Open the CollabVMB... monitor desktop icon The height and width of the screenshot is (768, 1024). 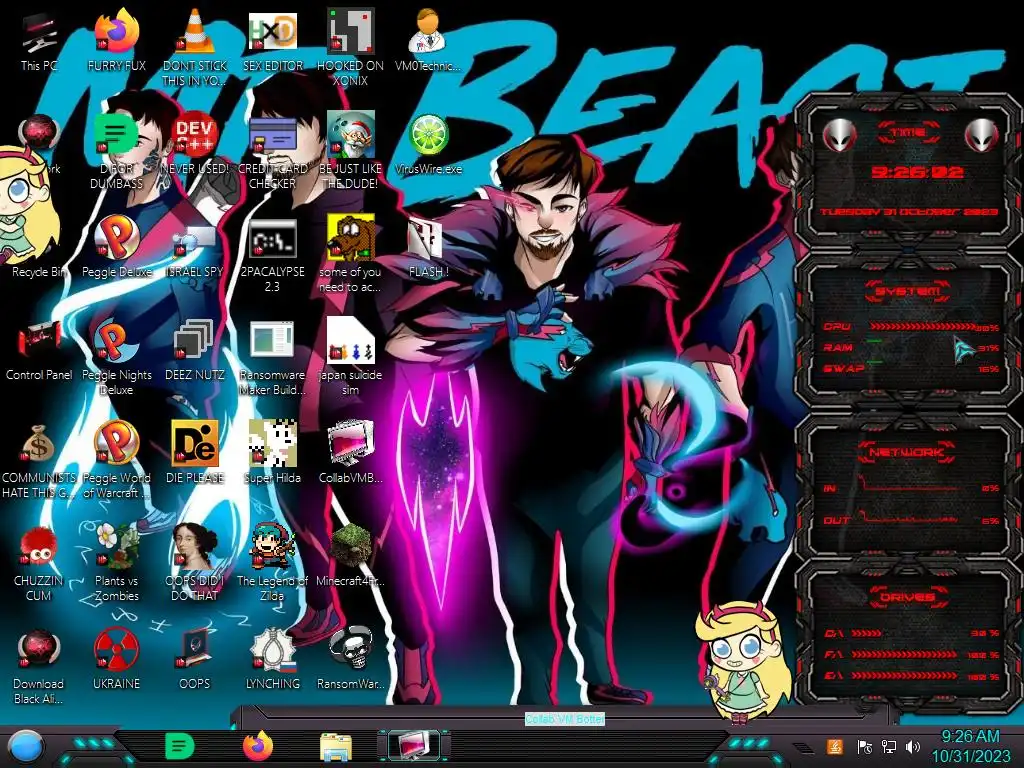pos(351,453)
